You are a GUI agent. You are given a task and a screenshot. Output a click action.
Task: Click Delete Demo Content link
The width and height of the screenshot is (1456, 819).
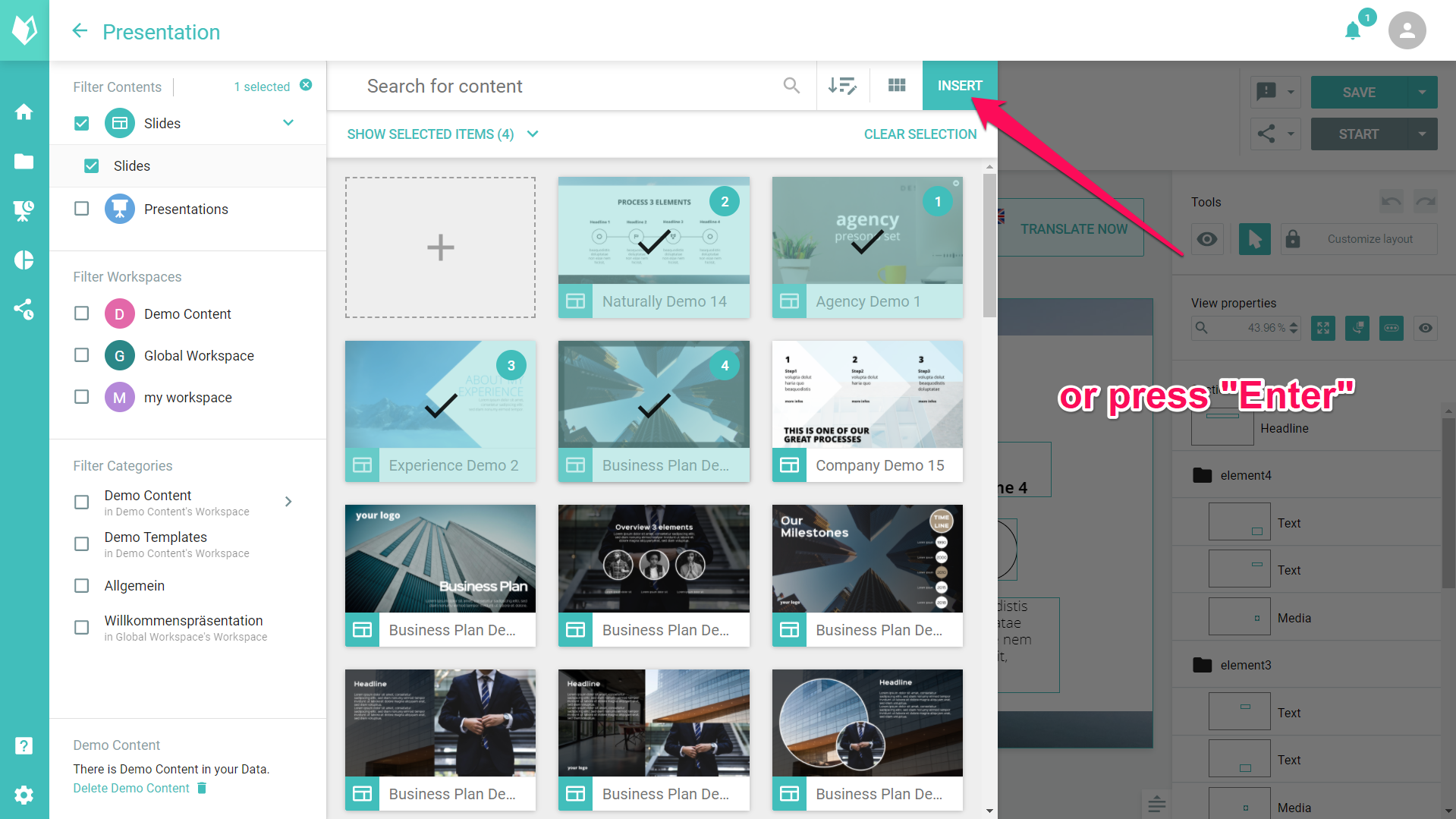pos(131,789)
